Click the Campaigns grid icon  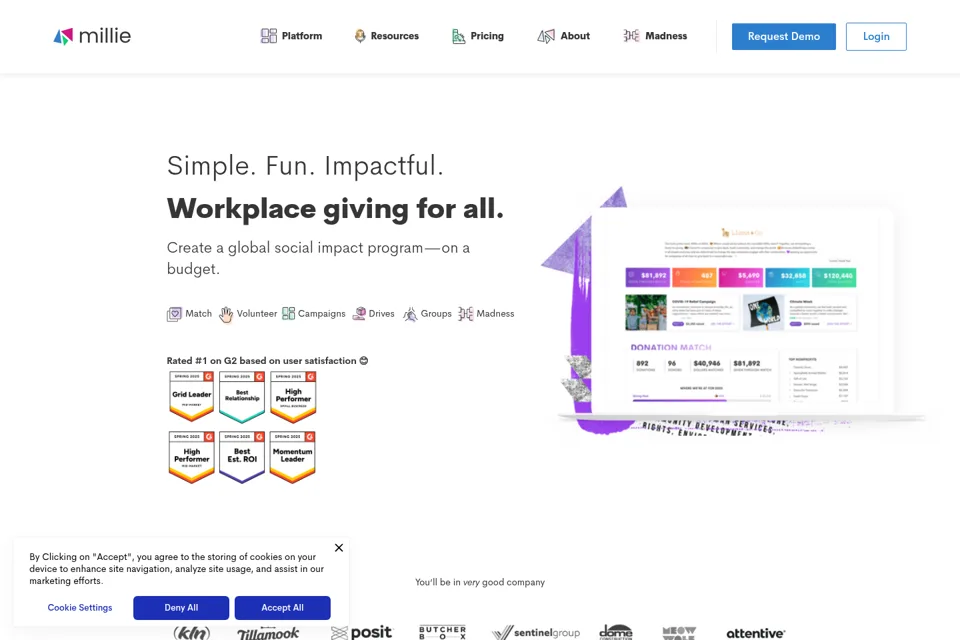pos(288,314)
